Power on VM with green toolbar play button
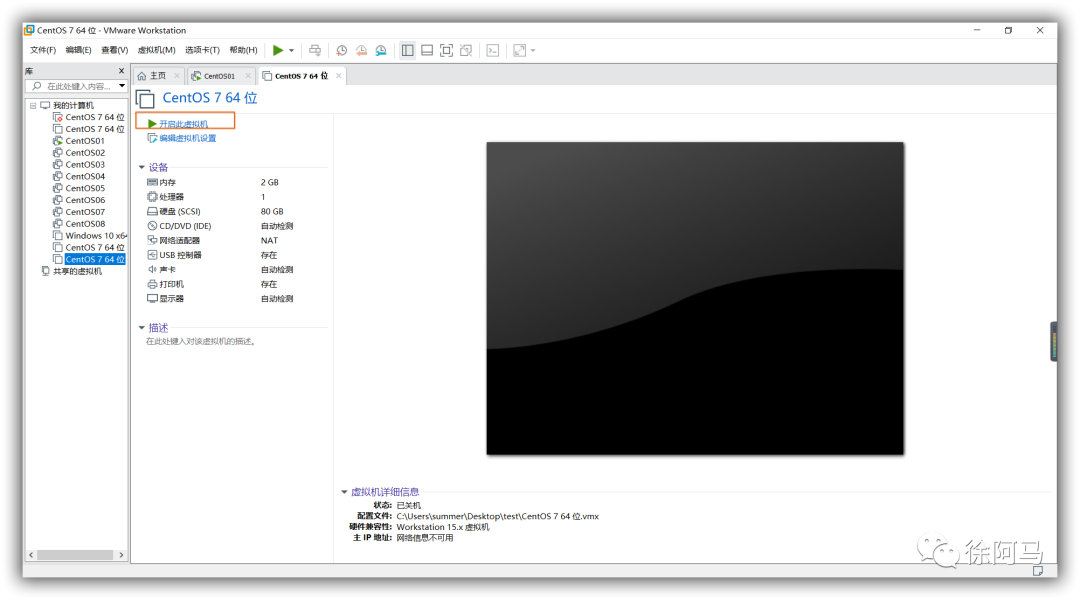The height and width of the screenshot is (600, 1080). coord(278,50)
